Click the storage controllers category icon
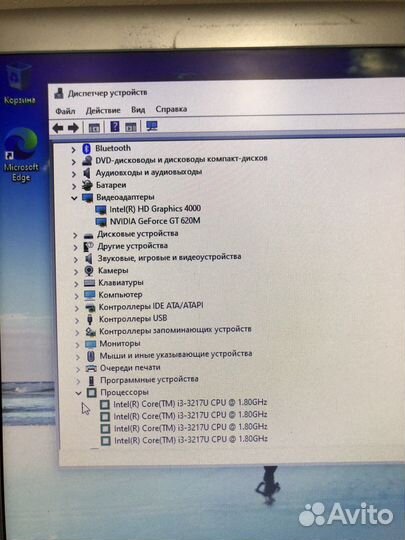Image resolution: width=405 pixels, height=540 pixels. coord(91,332)
